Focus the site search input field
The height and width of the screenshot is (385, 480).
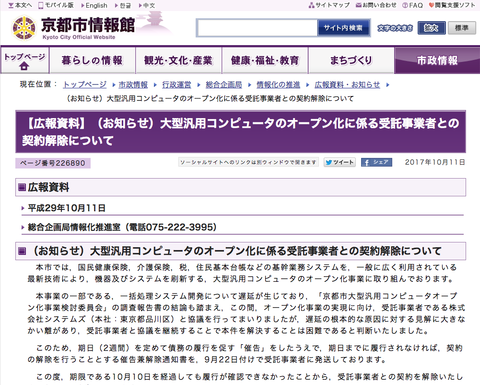257,28
